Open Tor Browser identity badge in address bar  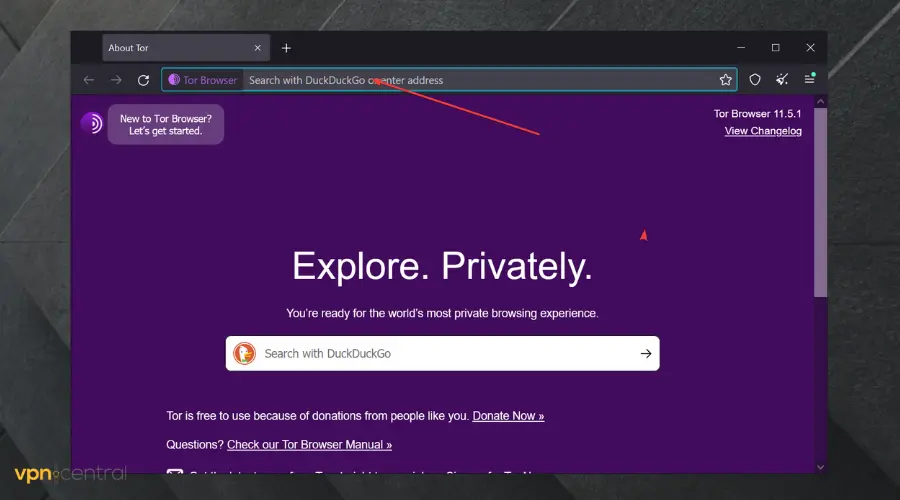click(203, 80)
